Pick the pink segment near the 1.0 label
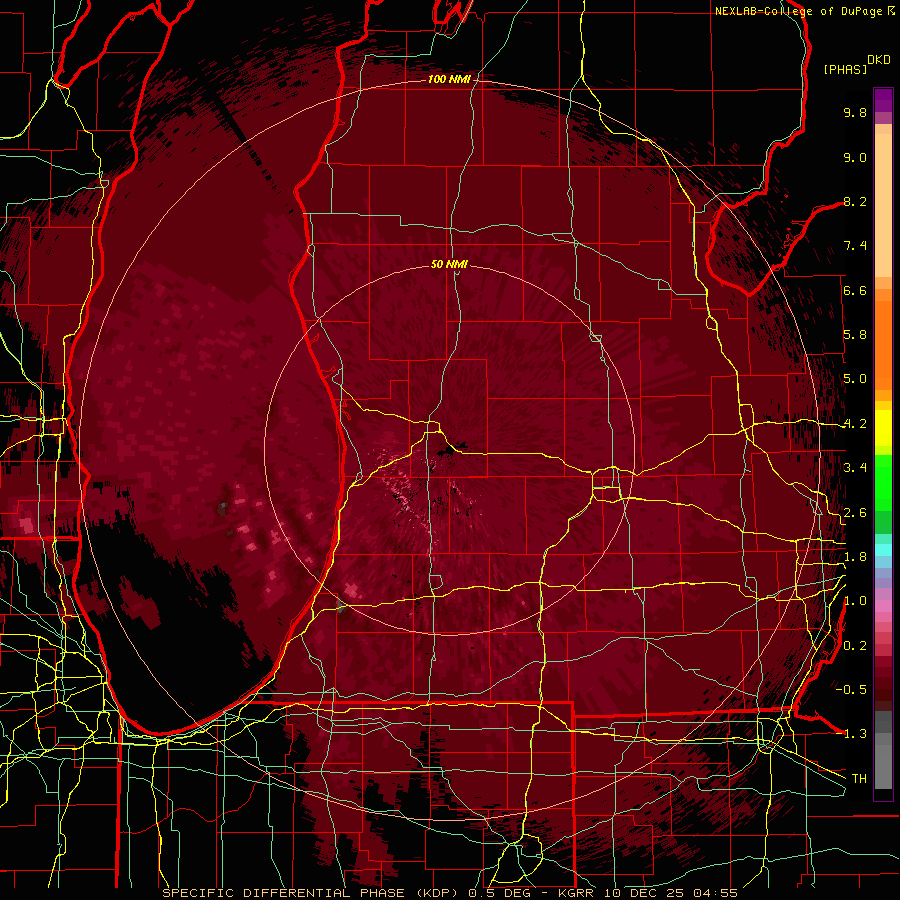The image size is (900, 900). coord(883,606)
